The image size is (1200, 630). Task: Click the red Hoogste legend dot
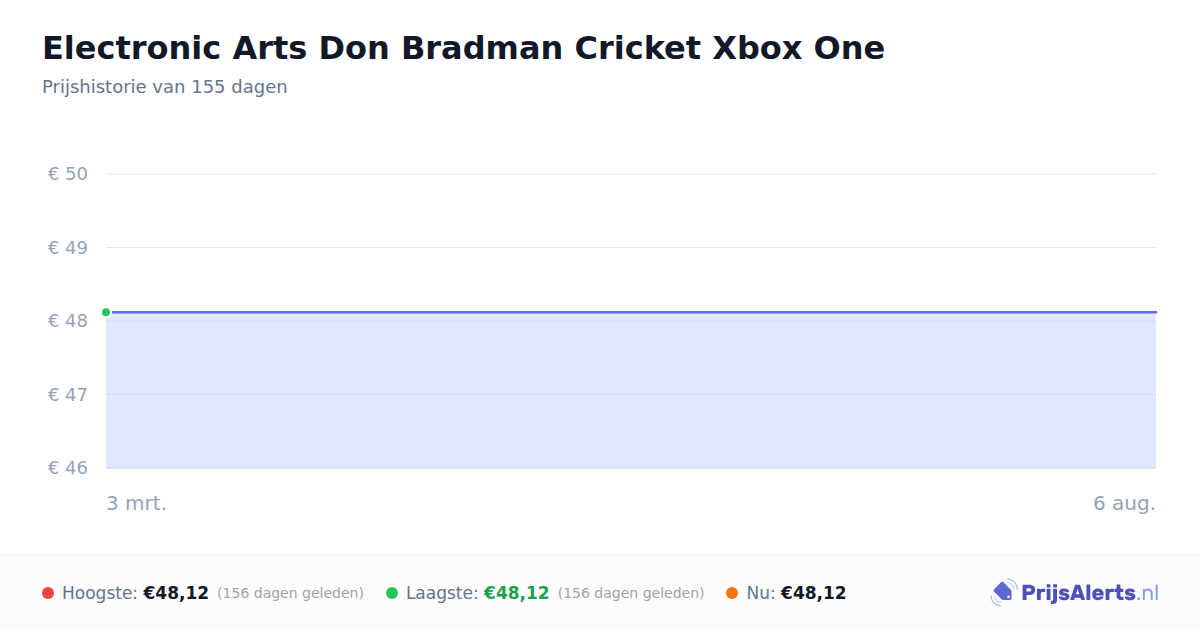click(48, 593)
